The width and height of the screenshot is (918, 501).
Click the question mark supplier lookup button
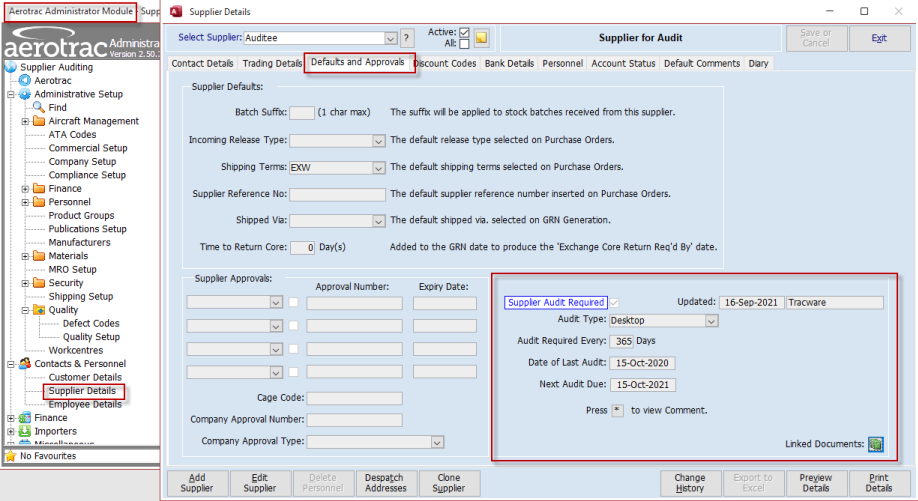click(x=406, y=38)
